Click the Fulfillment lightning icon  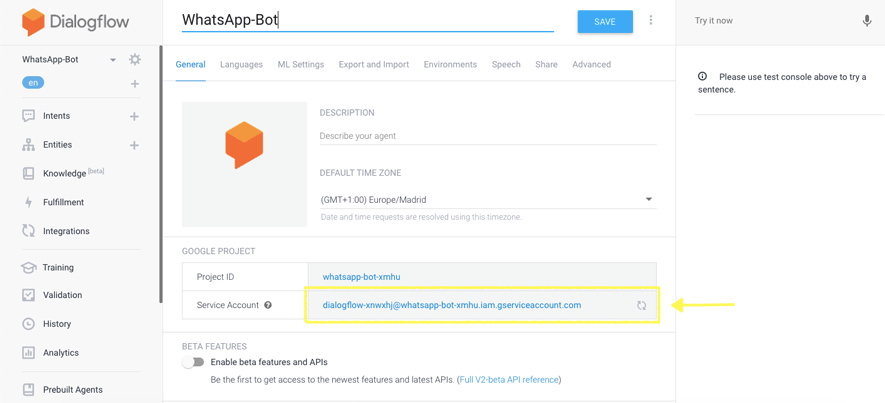(28, 202)
